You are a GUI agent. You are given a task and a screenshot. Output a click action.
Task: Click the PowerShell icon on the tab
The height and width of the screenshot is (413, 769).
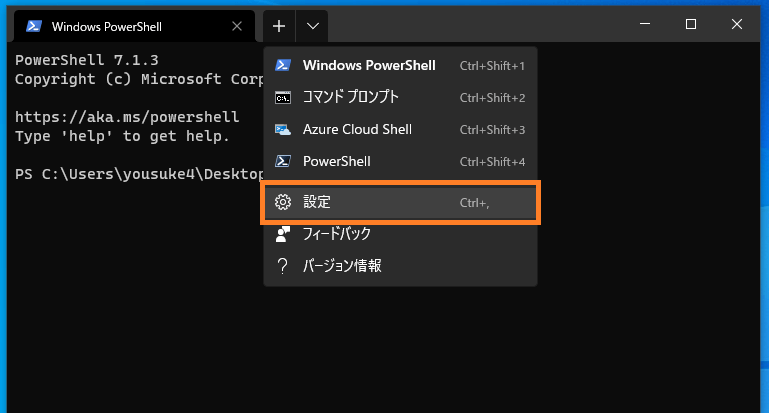[34, 26]
